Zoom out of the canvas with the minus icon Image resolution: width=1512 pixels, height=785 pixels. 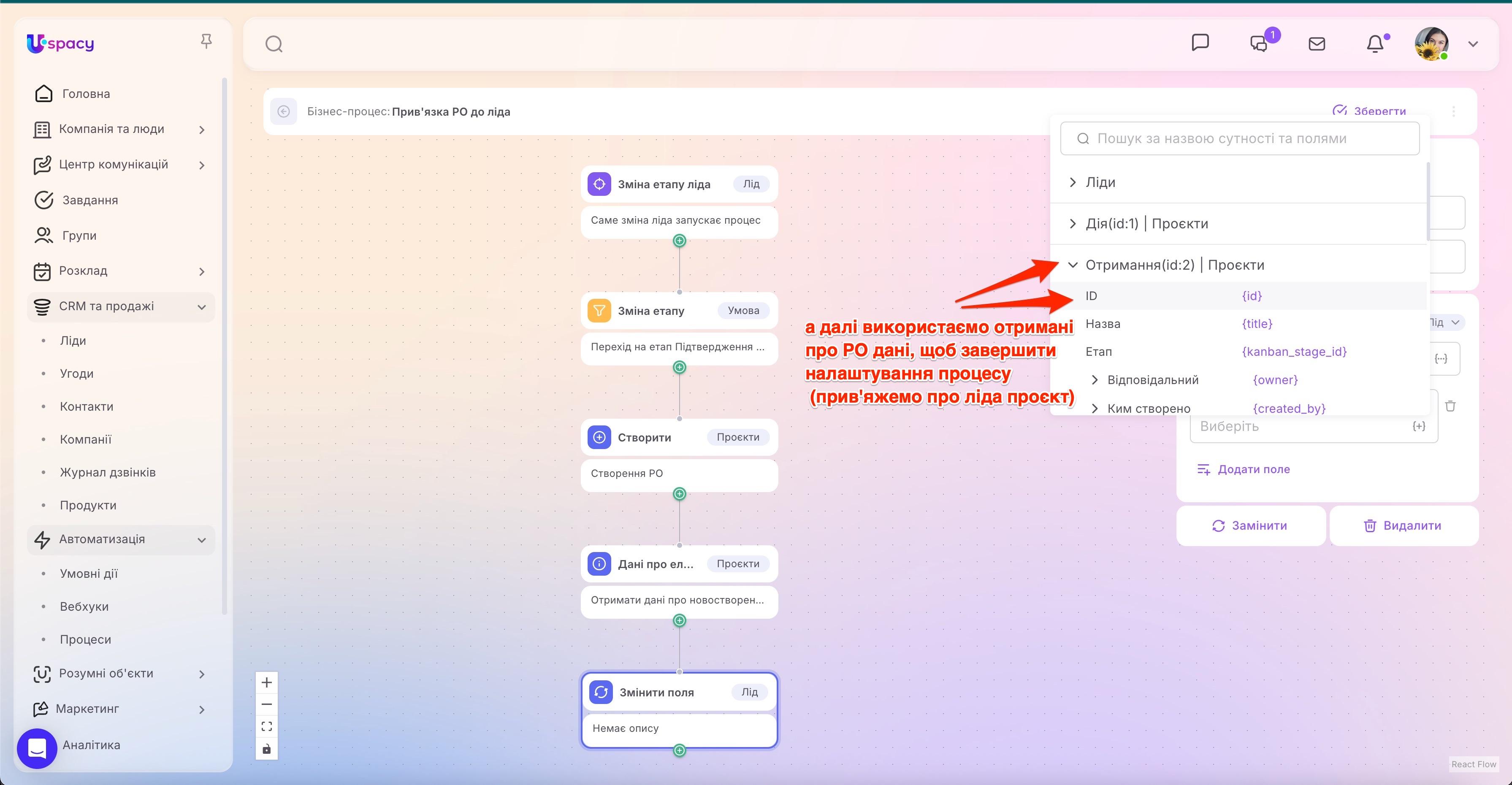[x=267, y=704]
